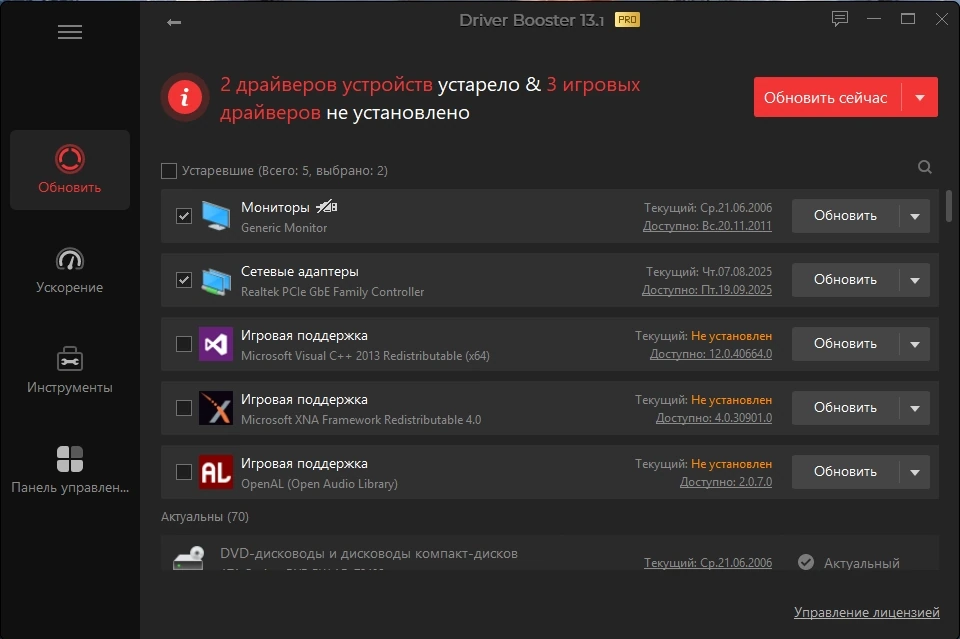Image resolution: width=960 pixels, height=639 pixels.
Task: Expand dropdown arrow for Generic Monitor update
Action: click(915, 216)
